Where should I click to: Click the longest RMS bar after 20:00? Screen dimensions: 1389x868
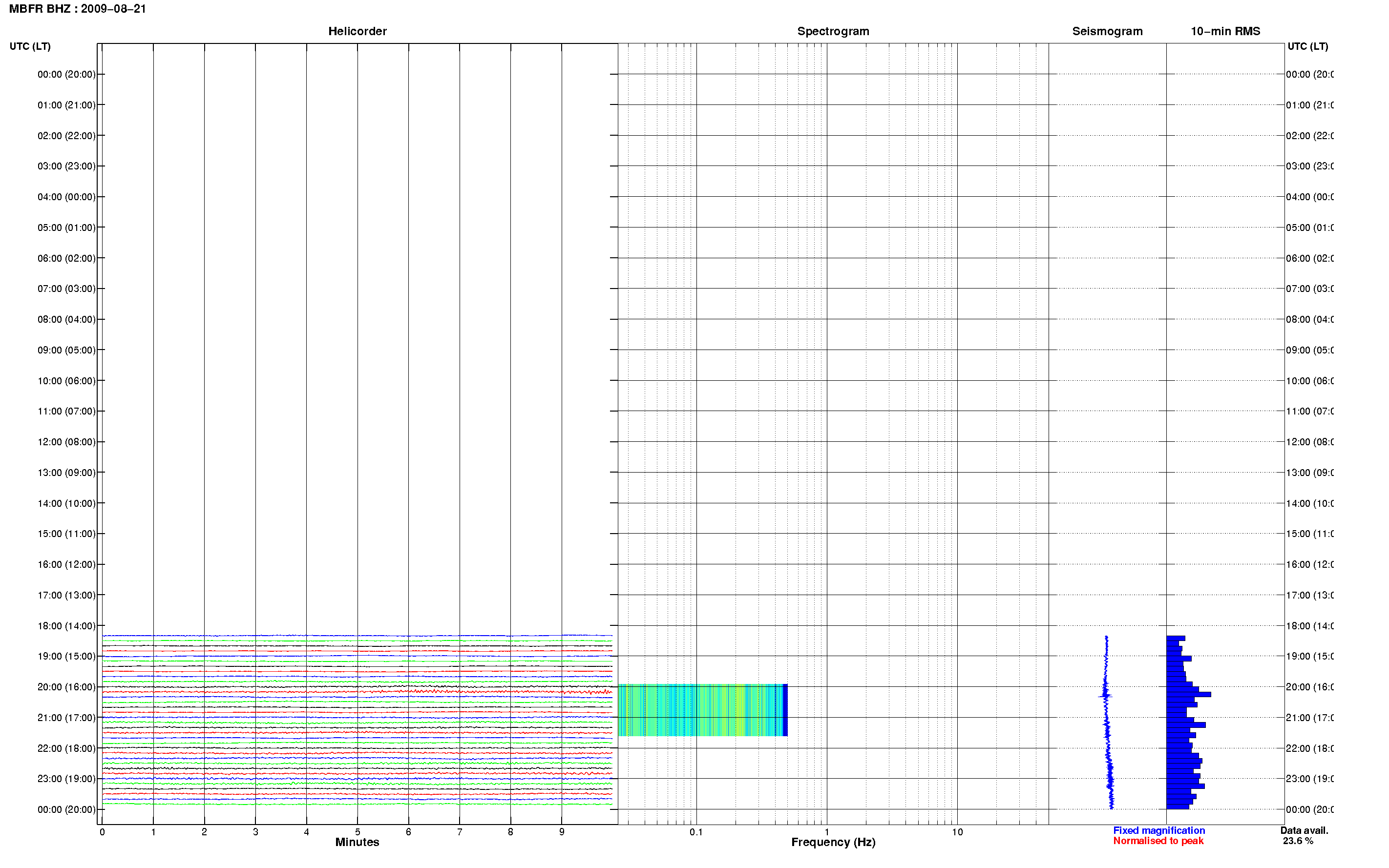pos(1188,694)
